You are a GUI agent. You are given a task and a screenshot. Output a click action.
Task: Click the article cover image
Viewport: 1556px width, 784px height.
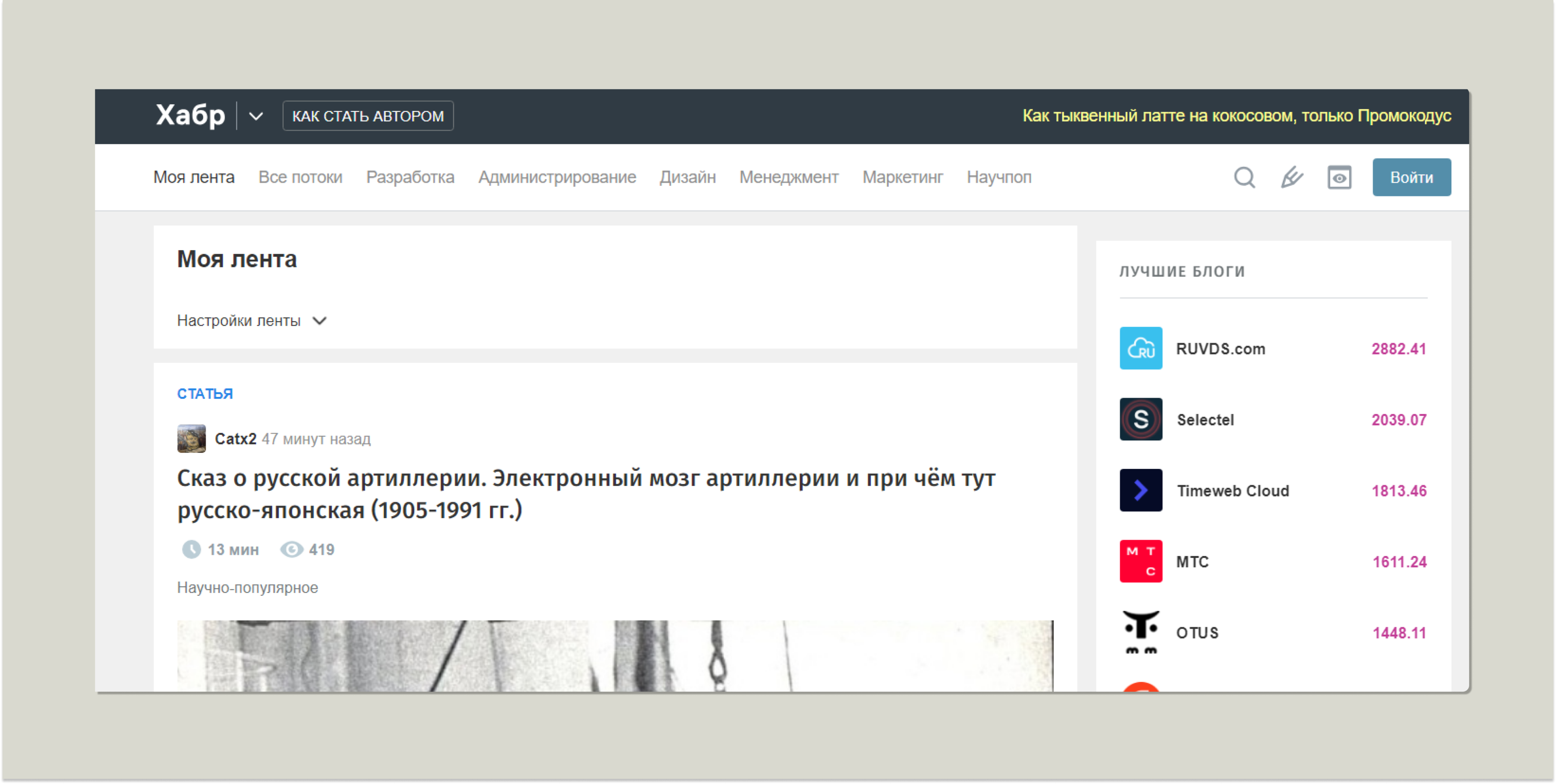pos(615,656)
